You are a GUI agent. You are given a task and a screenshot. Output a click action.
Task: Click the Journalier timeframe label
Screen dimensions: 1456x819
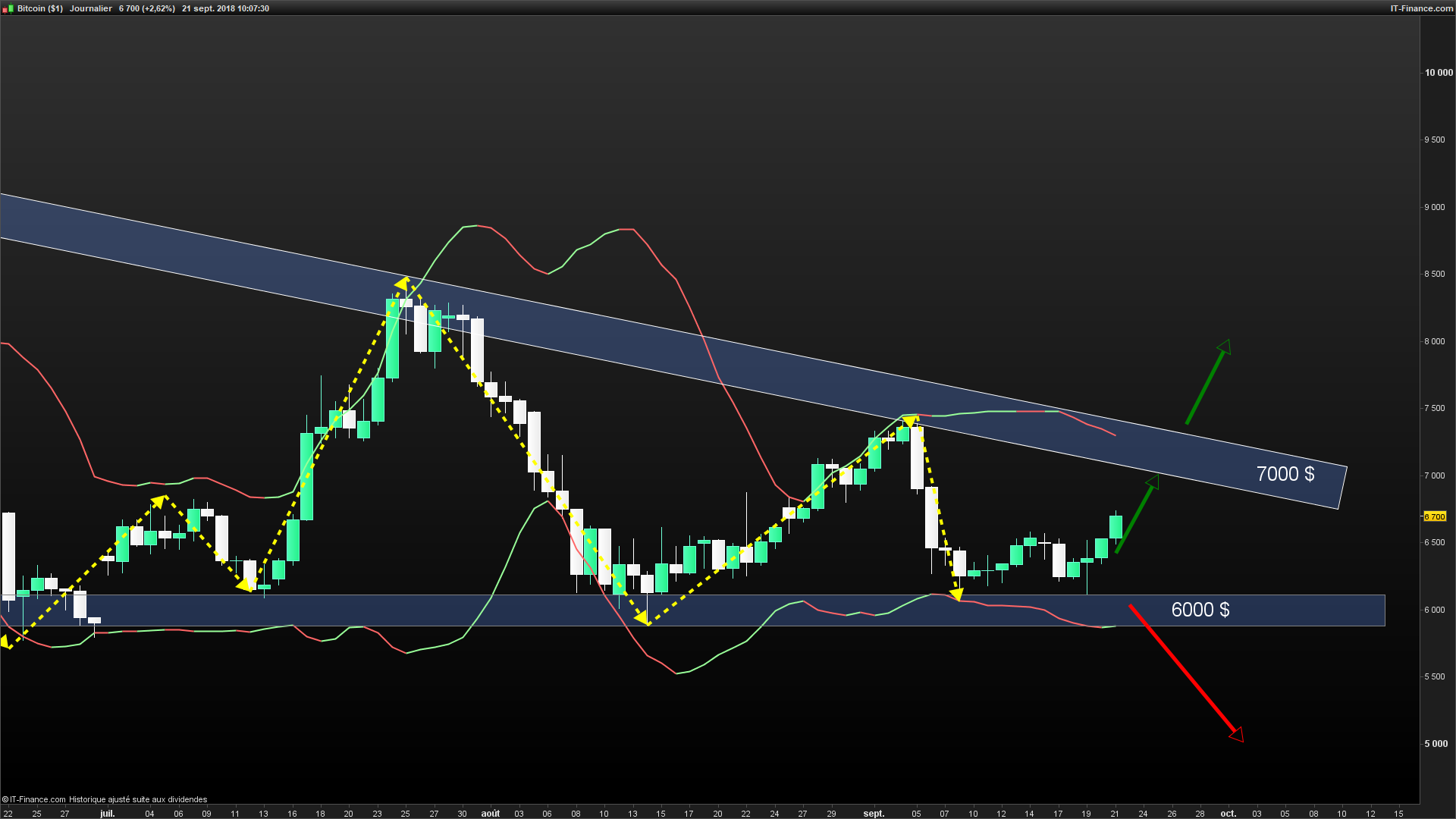pyautogui.click(x=90, y=8)
